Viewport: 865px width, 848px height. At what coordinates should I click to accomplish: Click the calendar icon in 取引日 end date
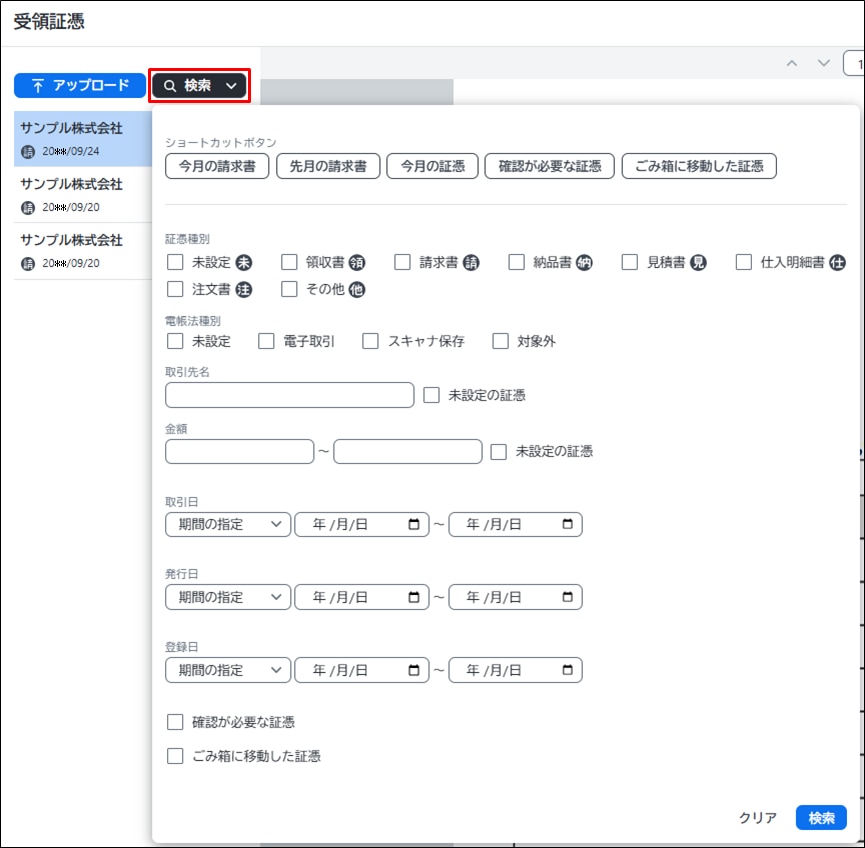pyautogui.click(x=568, y=525)
